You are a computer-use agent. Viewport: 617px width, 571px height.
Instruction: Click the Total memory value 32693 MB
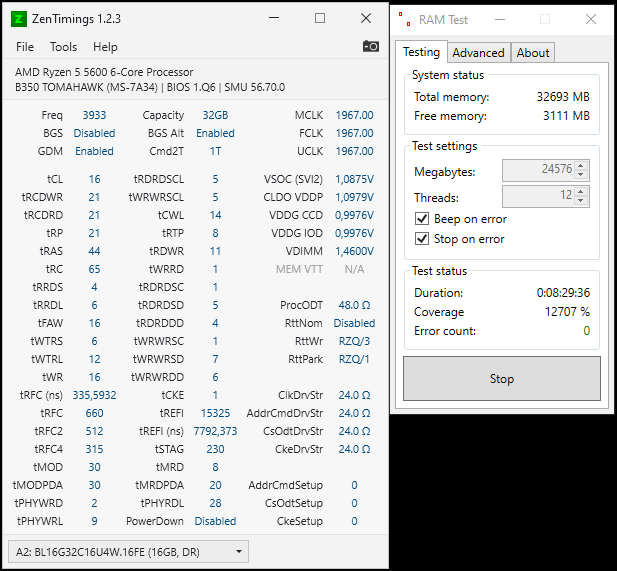tap(563, 96)
